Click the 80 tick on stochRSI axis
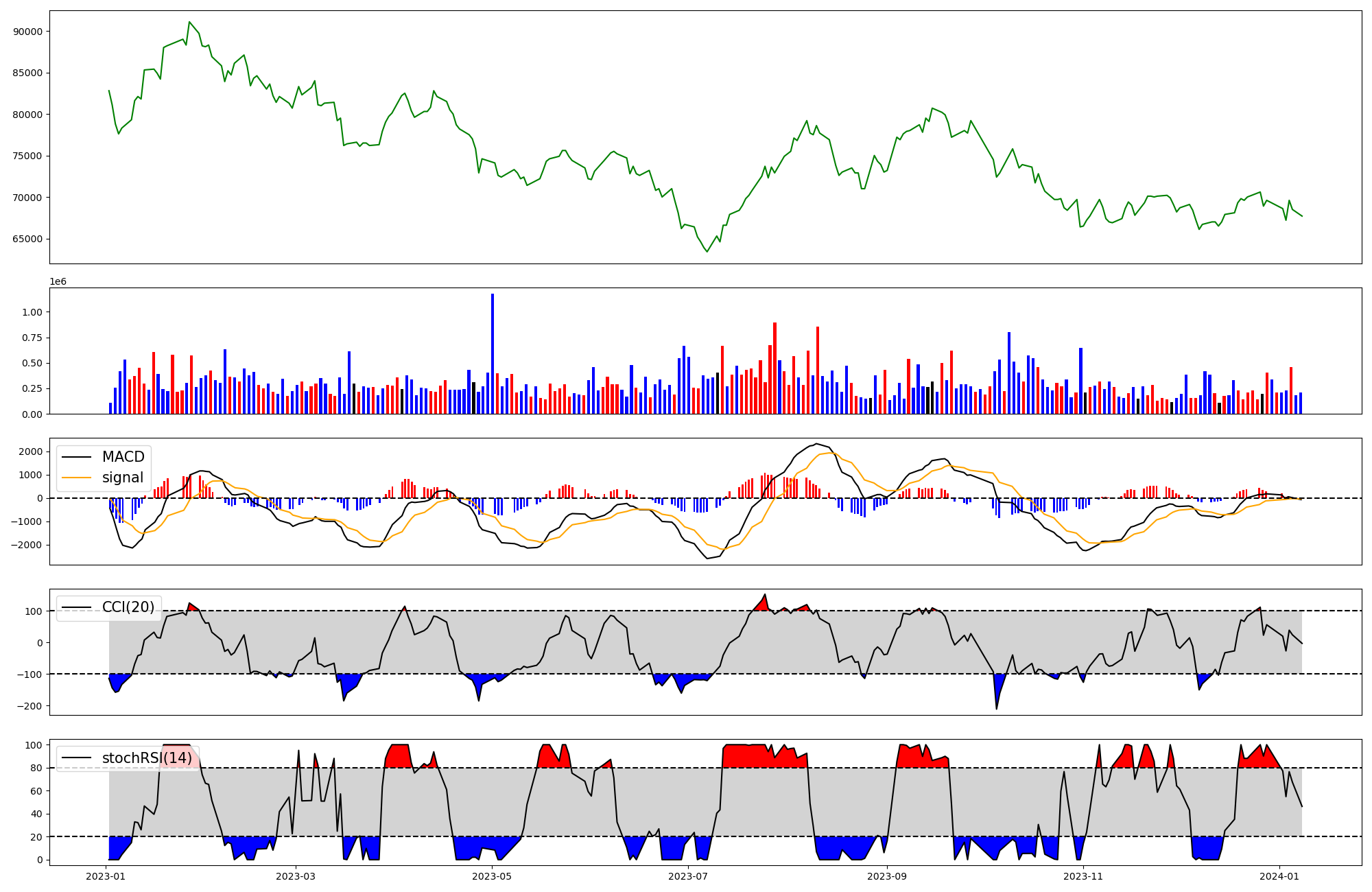Image resolution: width=1372 pixels, height=892 pixels. click(36, 768)
